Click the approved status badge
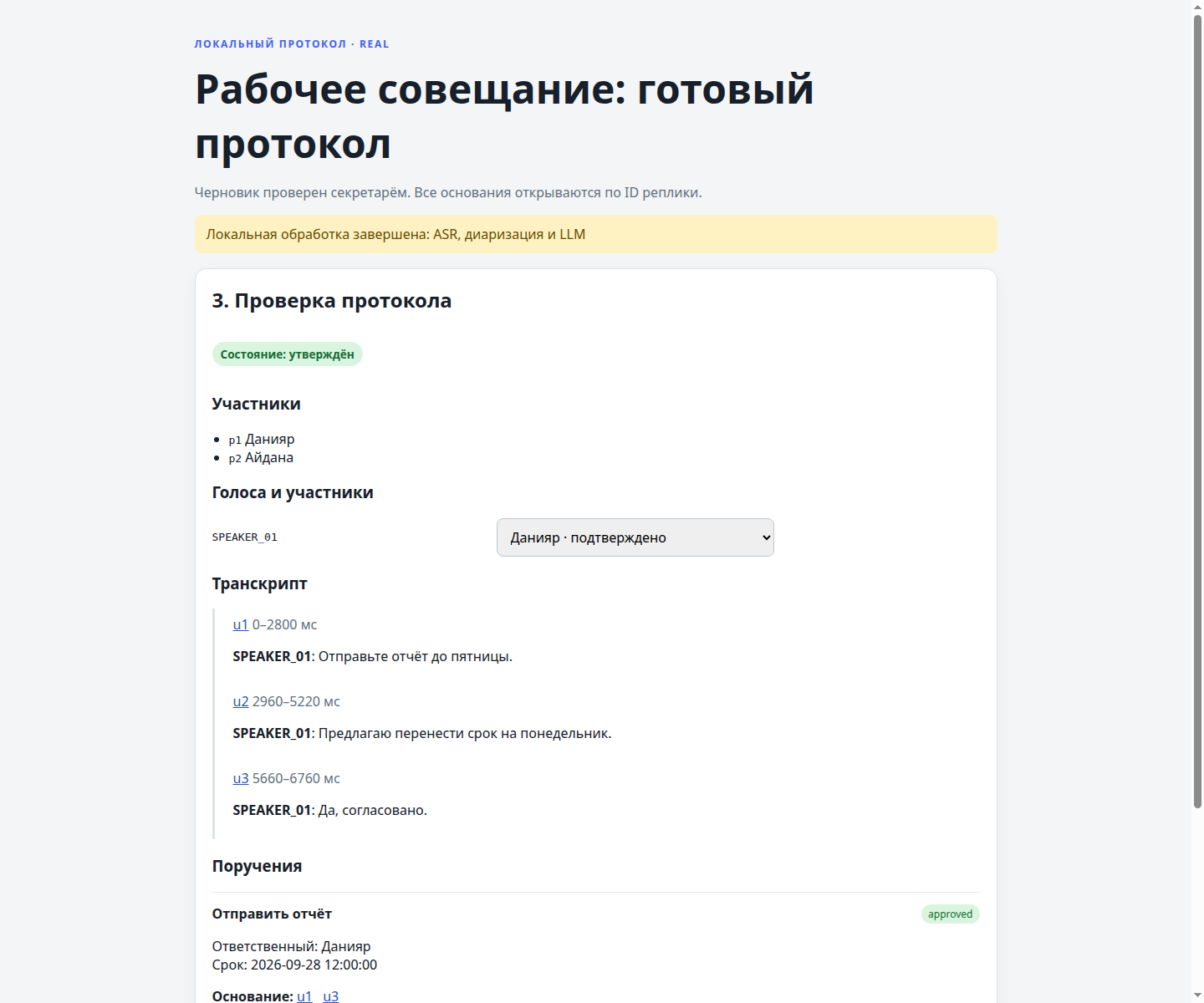 (950, 914)
